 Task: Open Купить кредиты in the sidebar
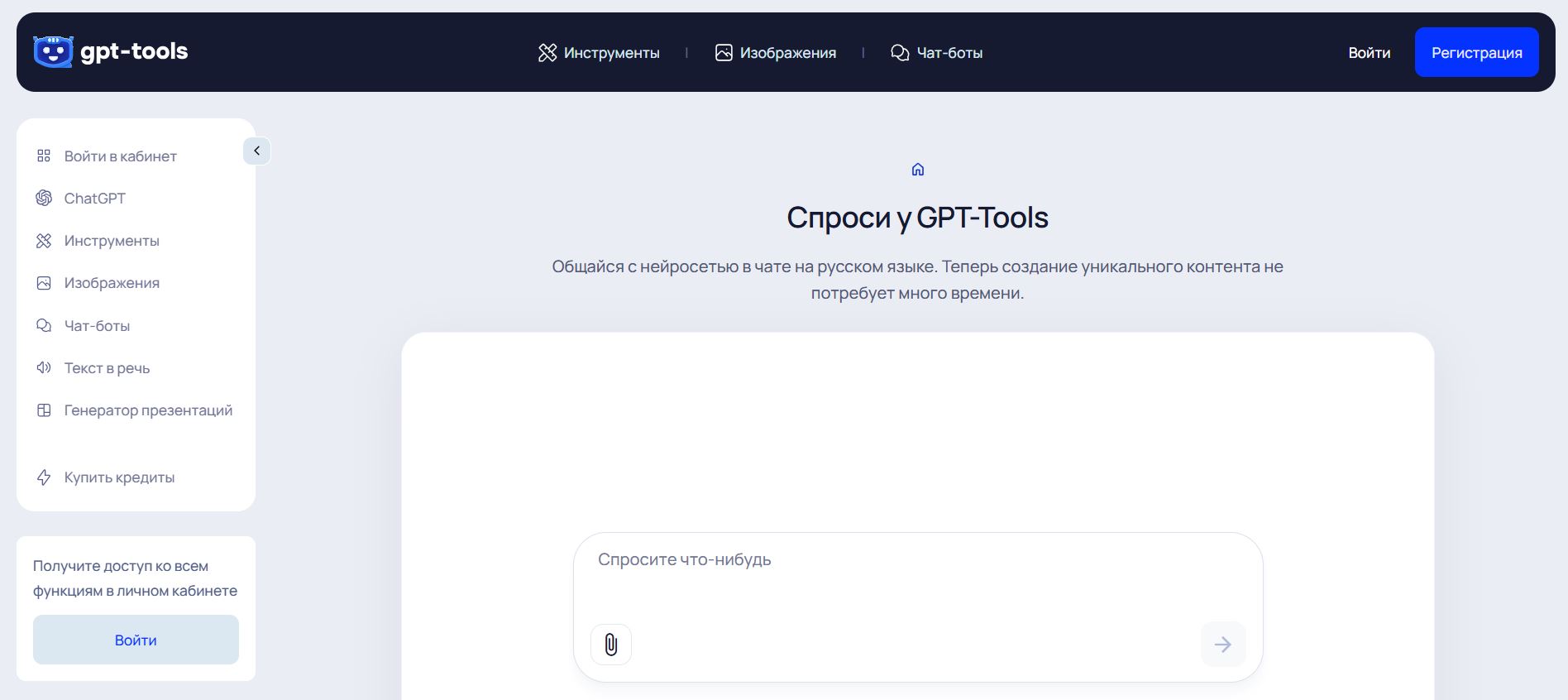pos(119,477)
